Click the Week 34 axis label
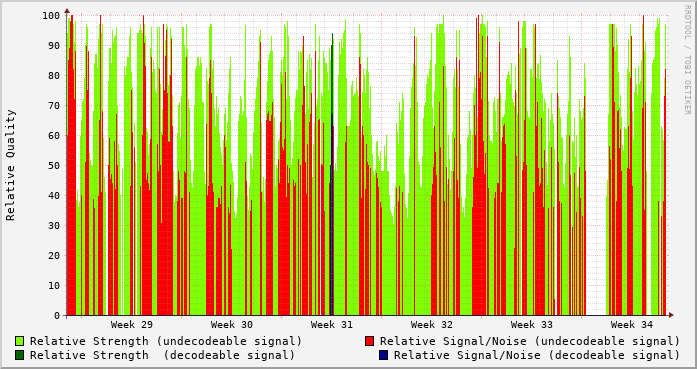The image size is (697, 369). (632, 325)
